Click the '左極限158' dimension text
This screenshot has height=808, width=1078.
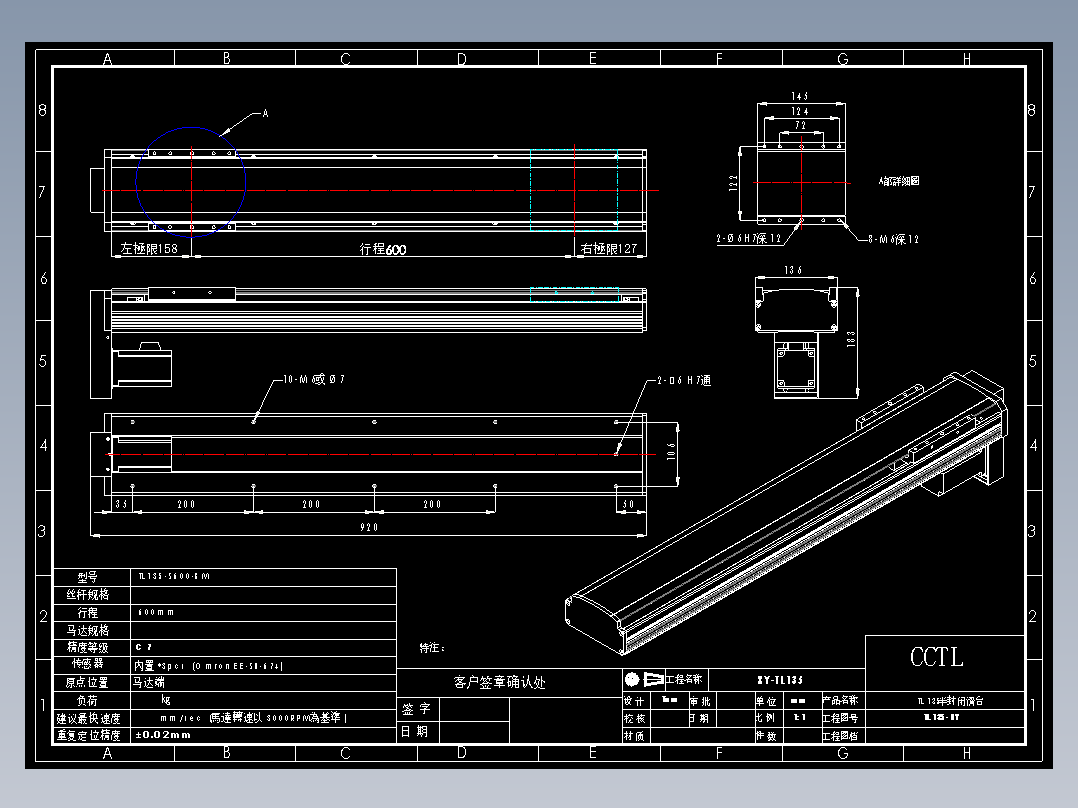pos(149,248)
